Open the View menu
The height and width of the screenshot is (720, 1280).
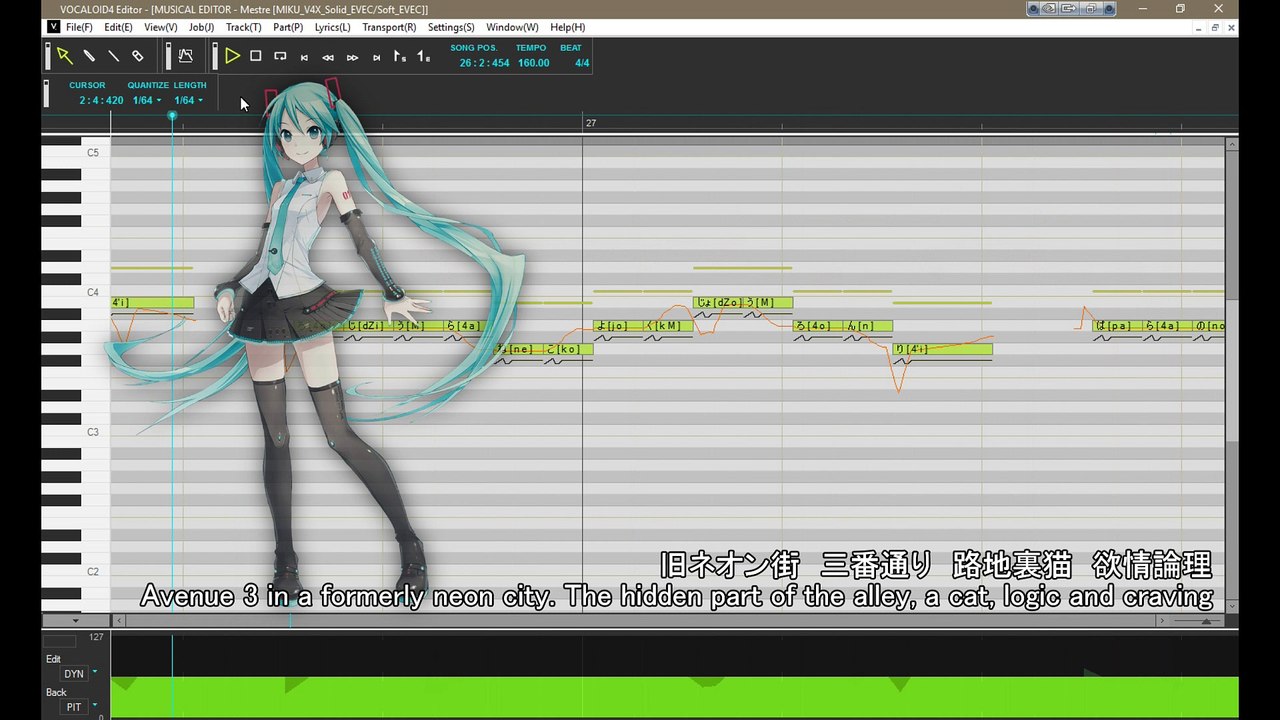tap(160, 27)
